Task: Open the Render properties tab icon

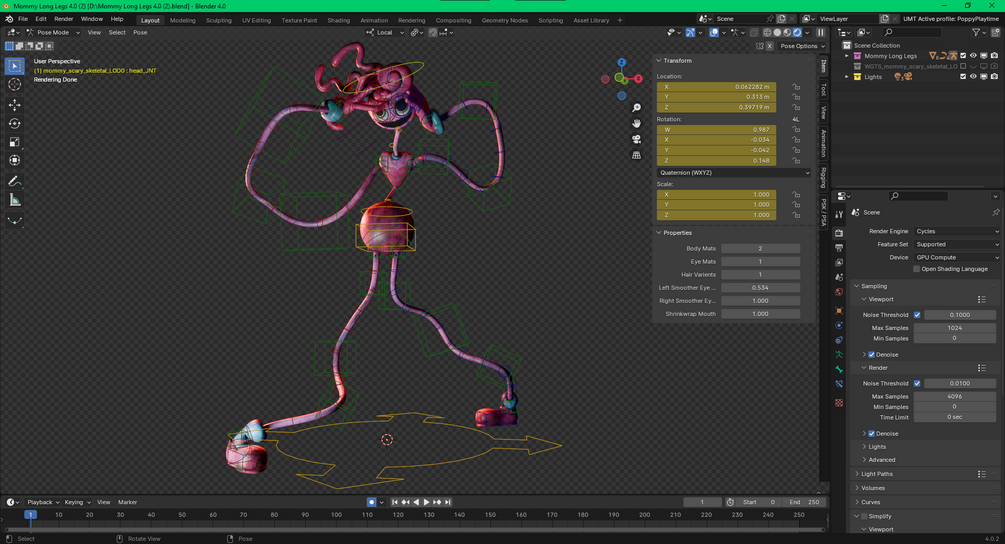Action: click(x=839, y=233)
